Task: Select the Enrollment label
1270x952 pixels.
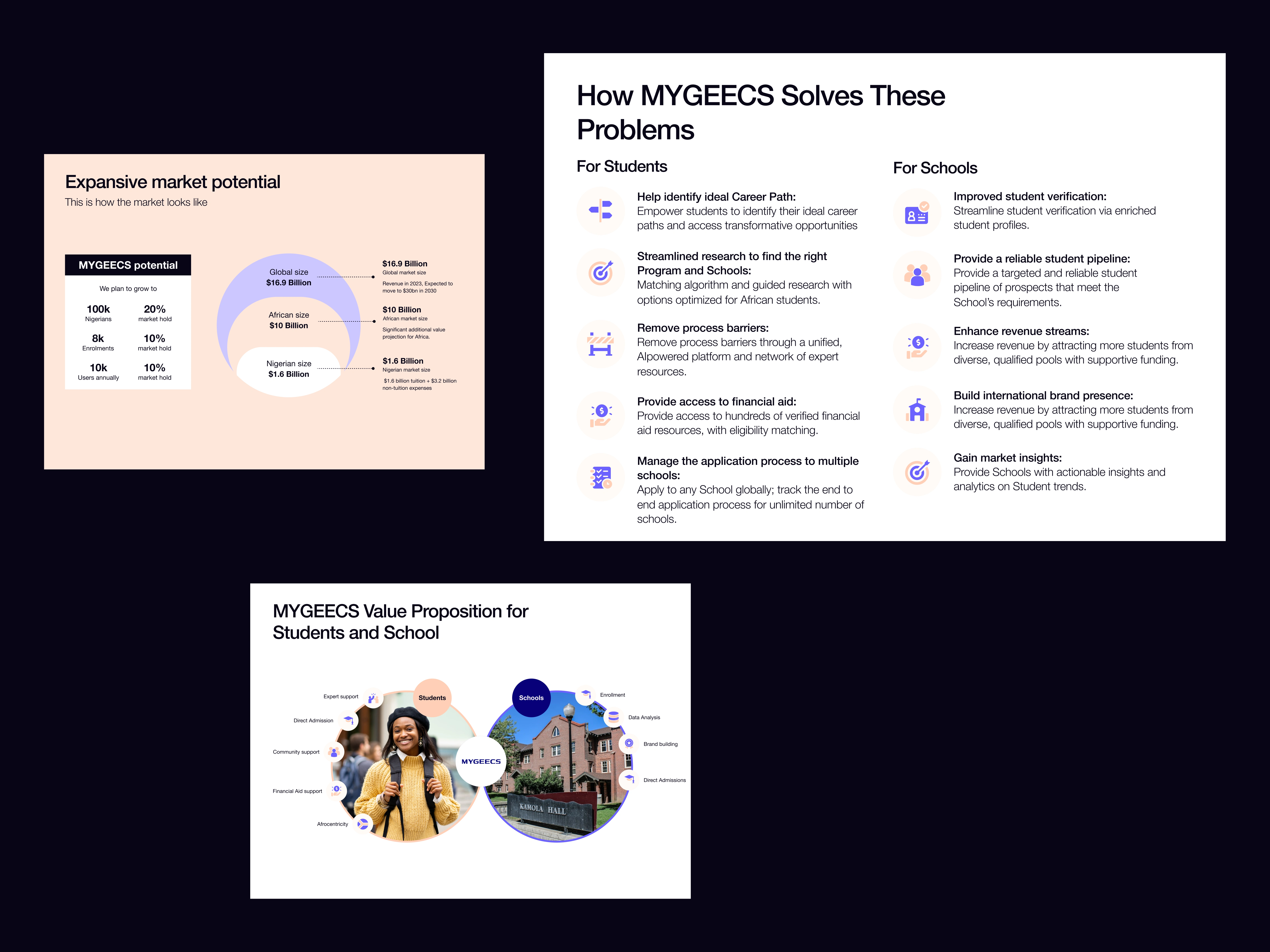Action: pos(613,695)
